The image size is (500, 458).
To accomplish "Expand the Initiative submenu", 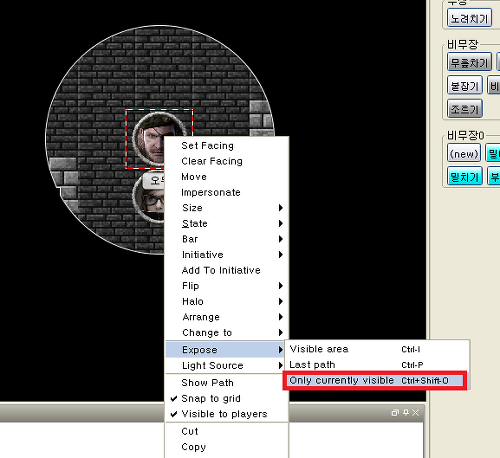I will (227, 255).
